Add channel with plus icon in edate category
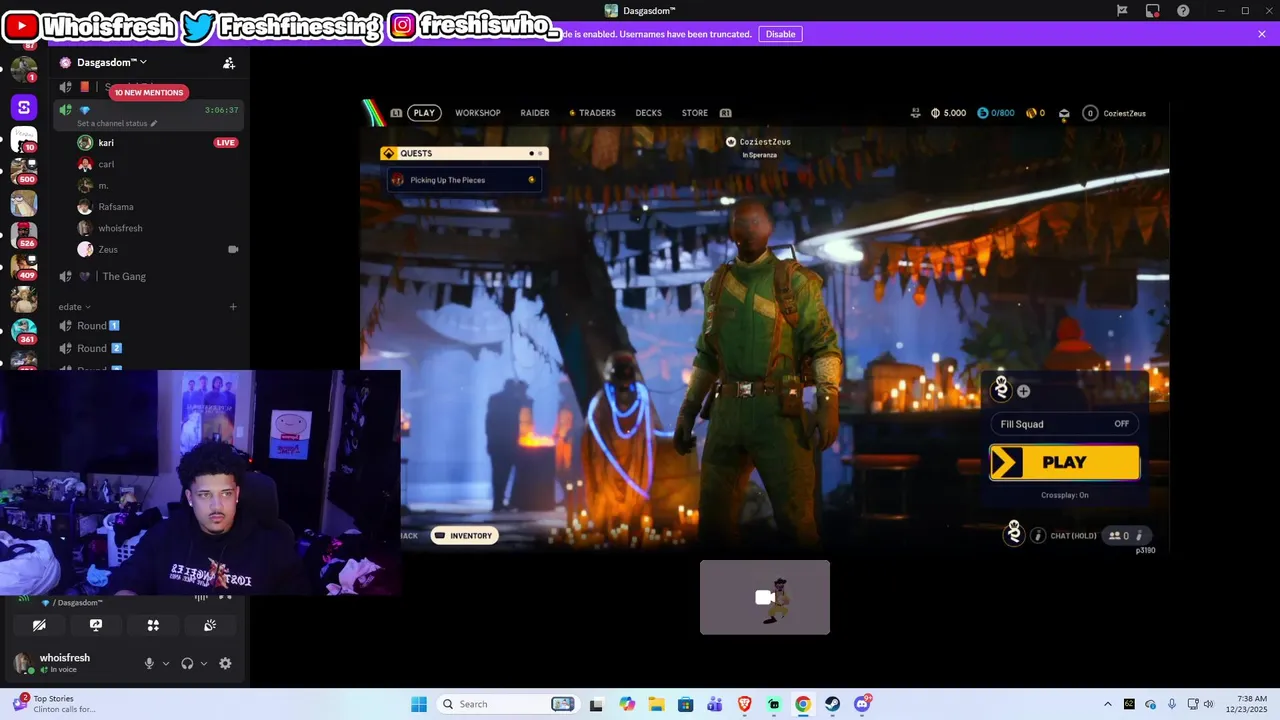 233,307
